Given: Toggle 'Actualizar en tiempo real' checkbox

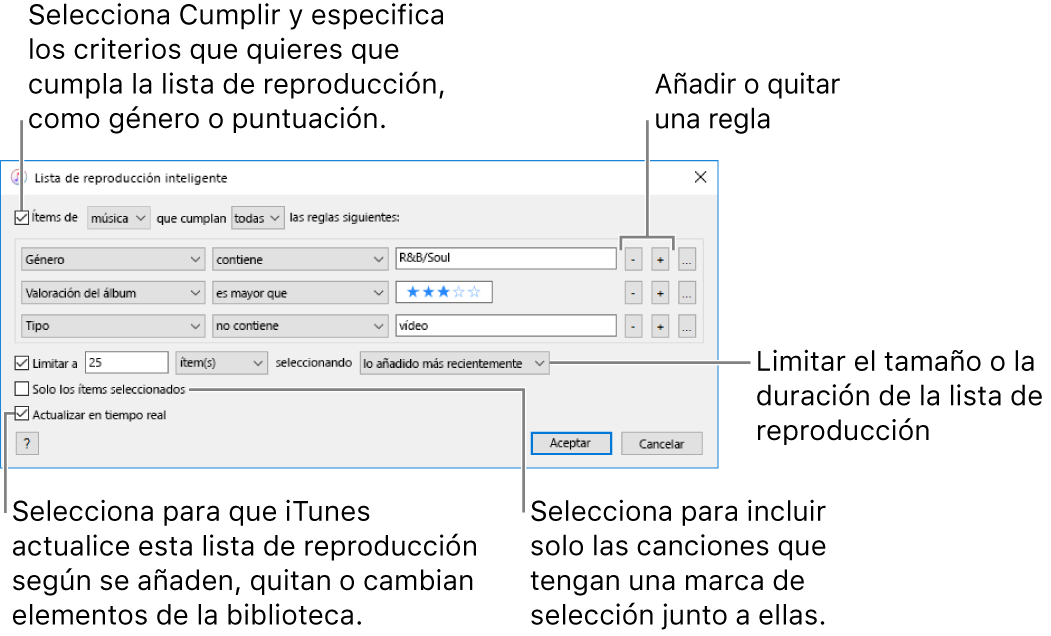Looking at the screenshot, I should click(x=21, y=414).
